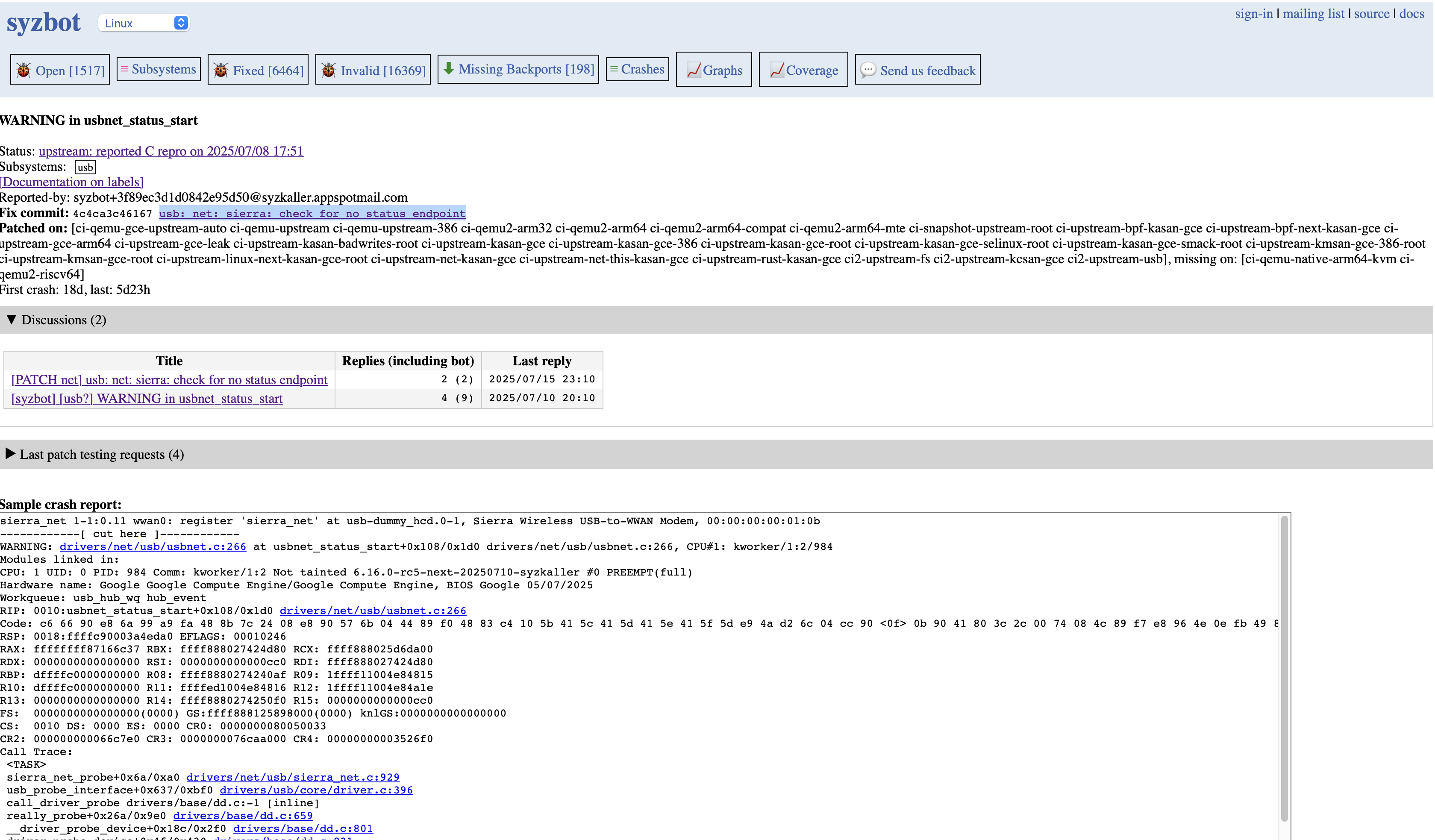The width and height of the screenshot is (1435, 840).
Task: Open the docs link in header
Action: tap(1411, 14)
